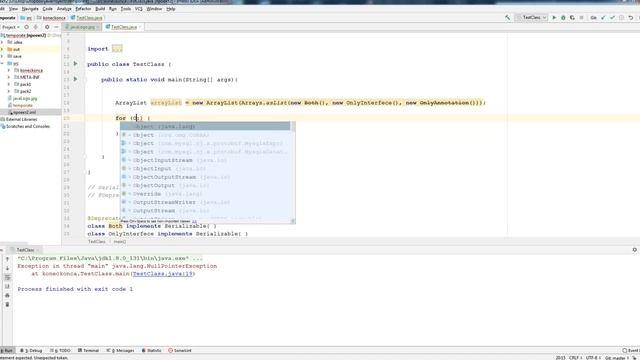Open the Terminal tool window button
The image size is (640, 360).
coord(89,351)
